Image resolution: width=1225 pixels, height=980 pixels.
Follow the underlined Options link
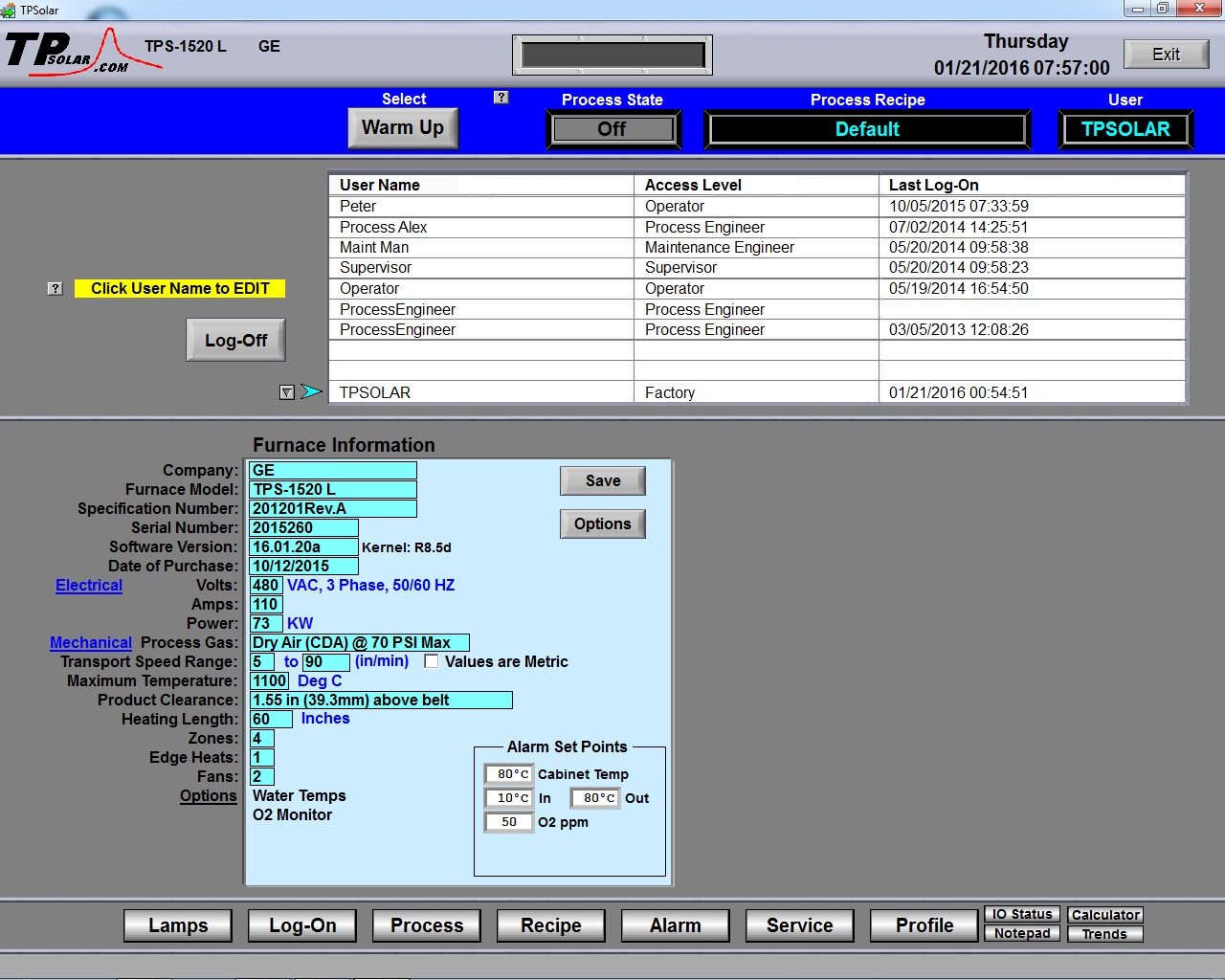point(209,795)
